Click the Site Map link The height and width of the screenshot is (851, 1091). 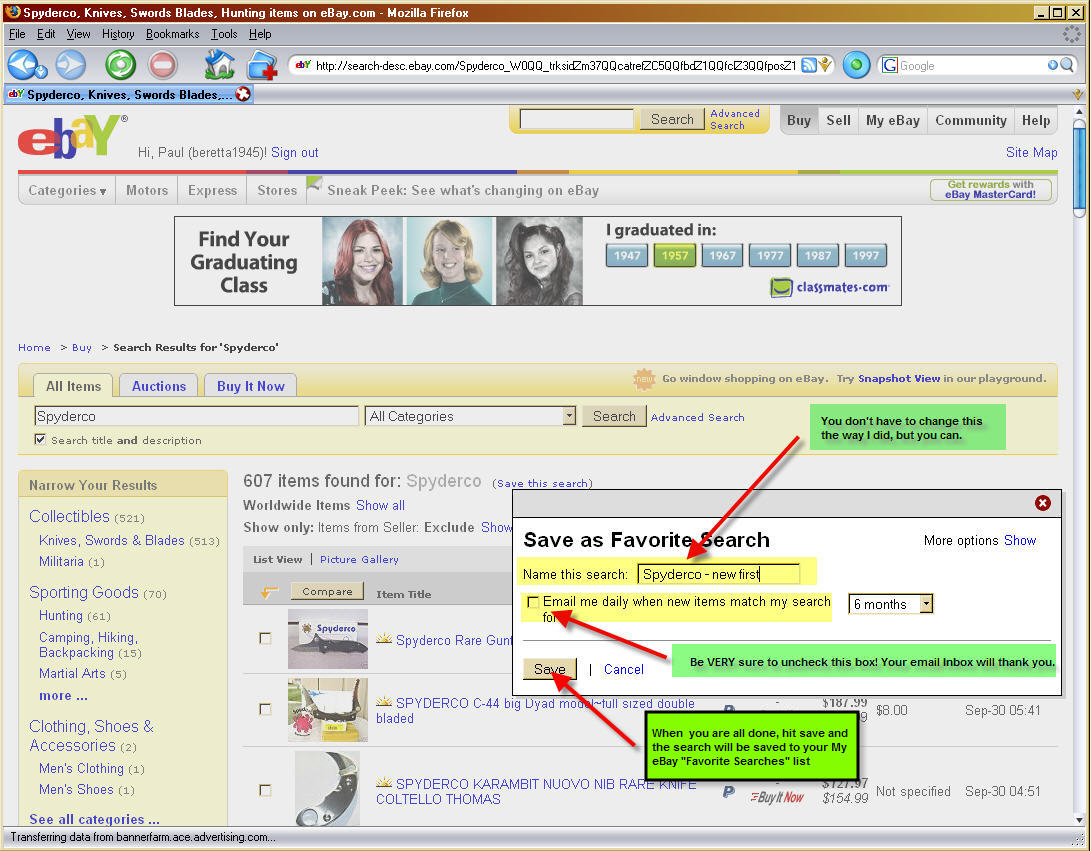tap(1031, 152)
